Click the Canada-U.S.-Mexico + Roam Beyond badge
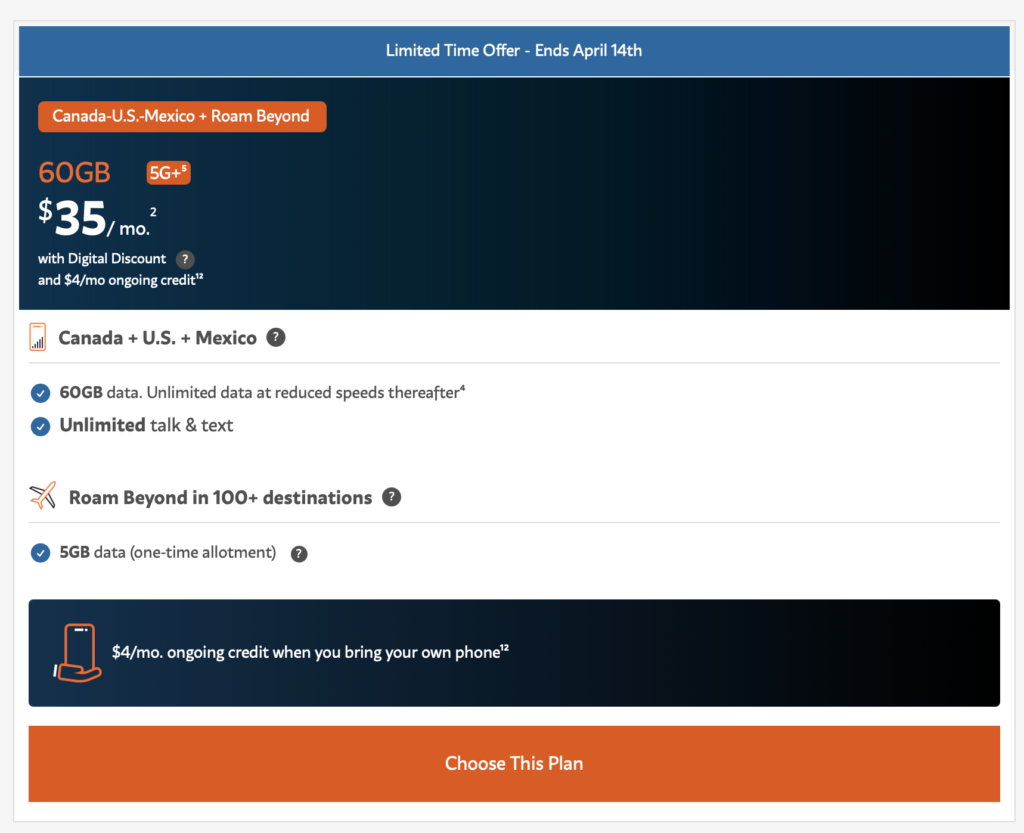1024x833 pixels. [x=182, y=117]
